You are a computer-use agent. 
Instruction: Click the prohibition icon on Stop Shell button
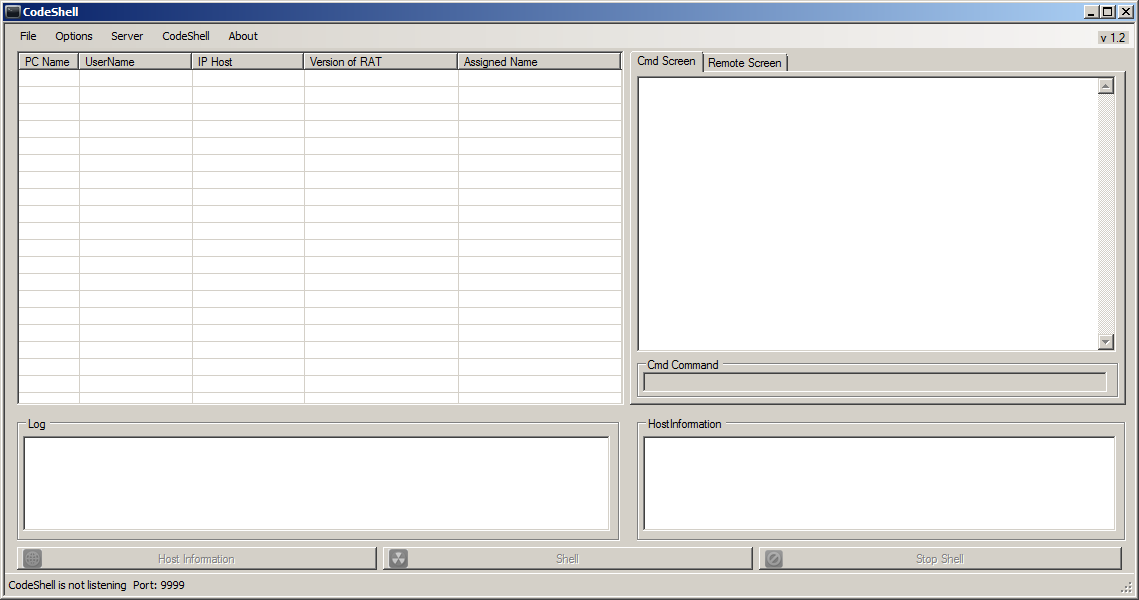(773, 559)
